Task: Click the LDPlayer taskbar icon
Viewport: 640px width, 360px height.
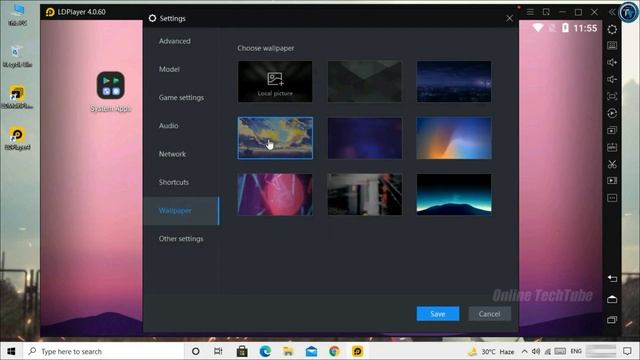Action: point(358,351)
